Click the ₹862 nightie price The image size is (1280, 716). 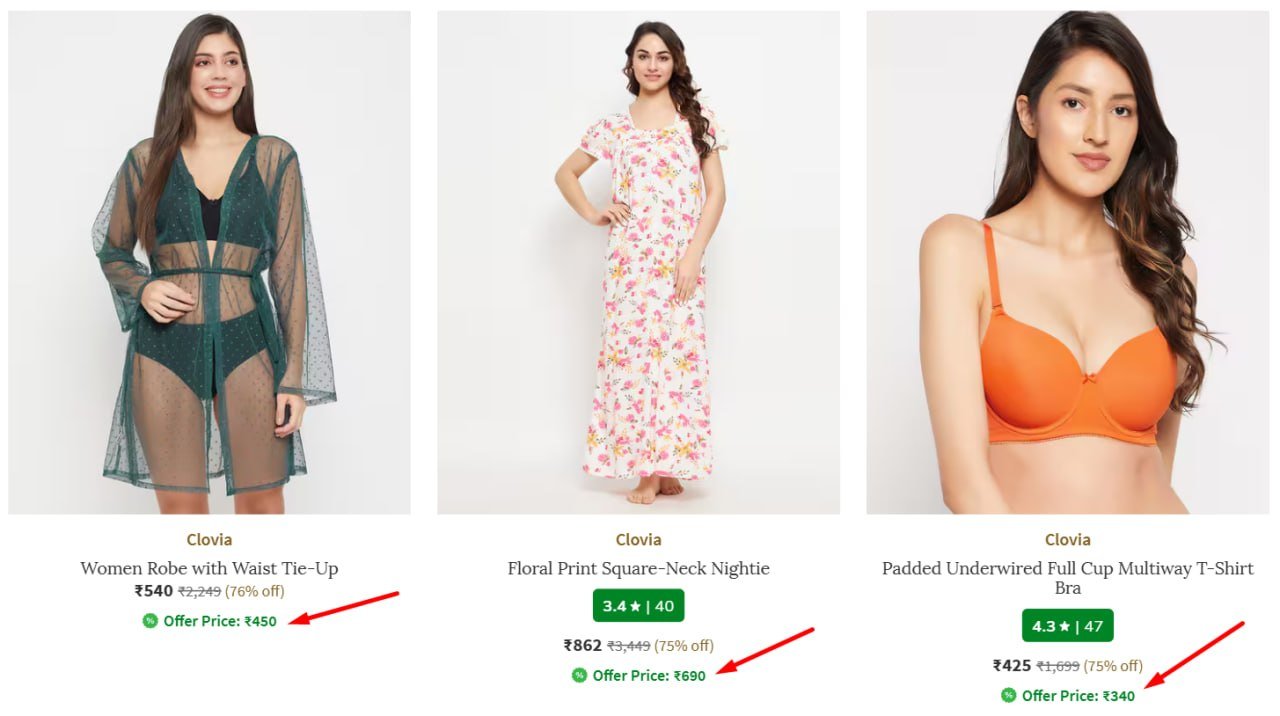(583, 646)
